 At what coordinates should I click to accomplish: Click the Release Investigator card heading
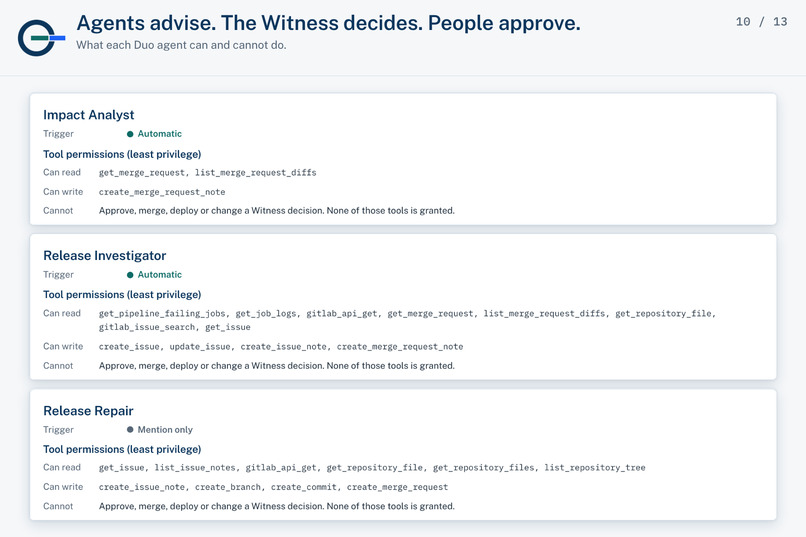[x=104, y=255]
